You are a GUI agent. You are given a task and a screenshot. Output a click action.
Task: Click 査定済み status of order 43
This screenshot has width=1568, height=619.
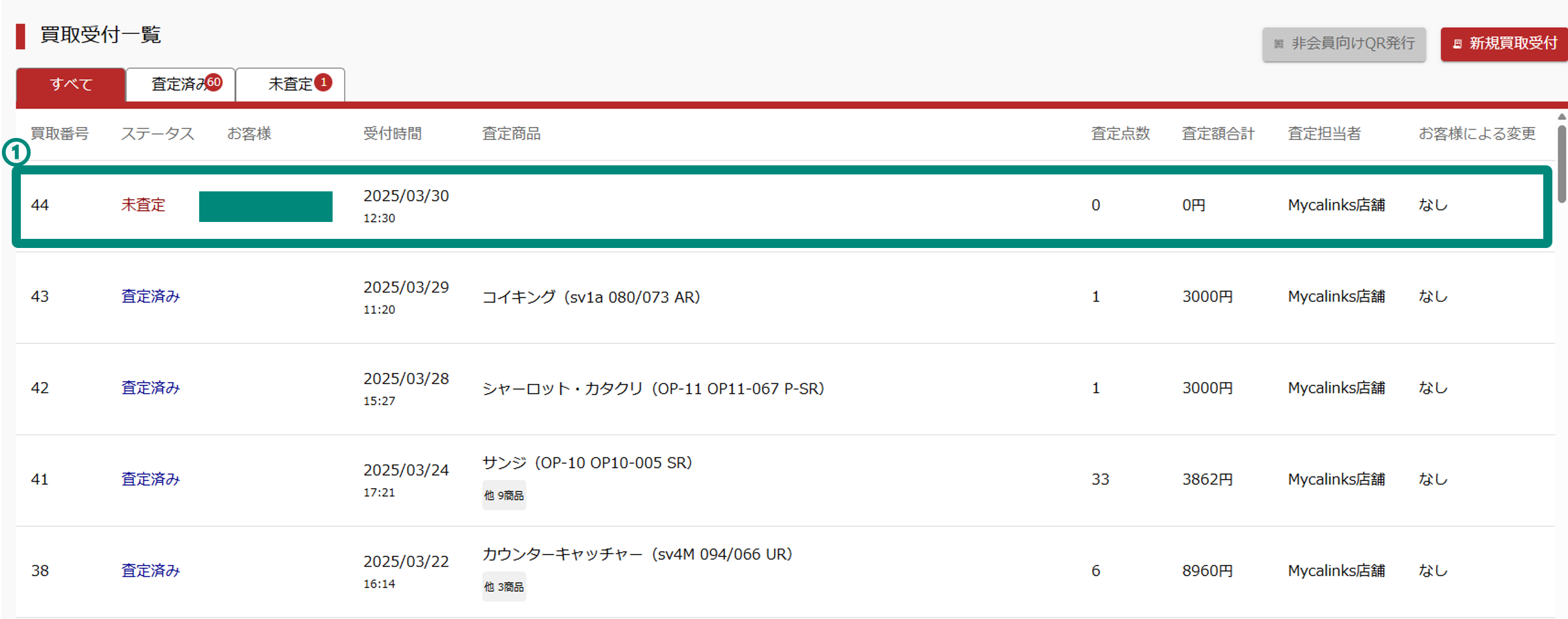[x=150, y=296]
